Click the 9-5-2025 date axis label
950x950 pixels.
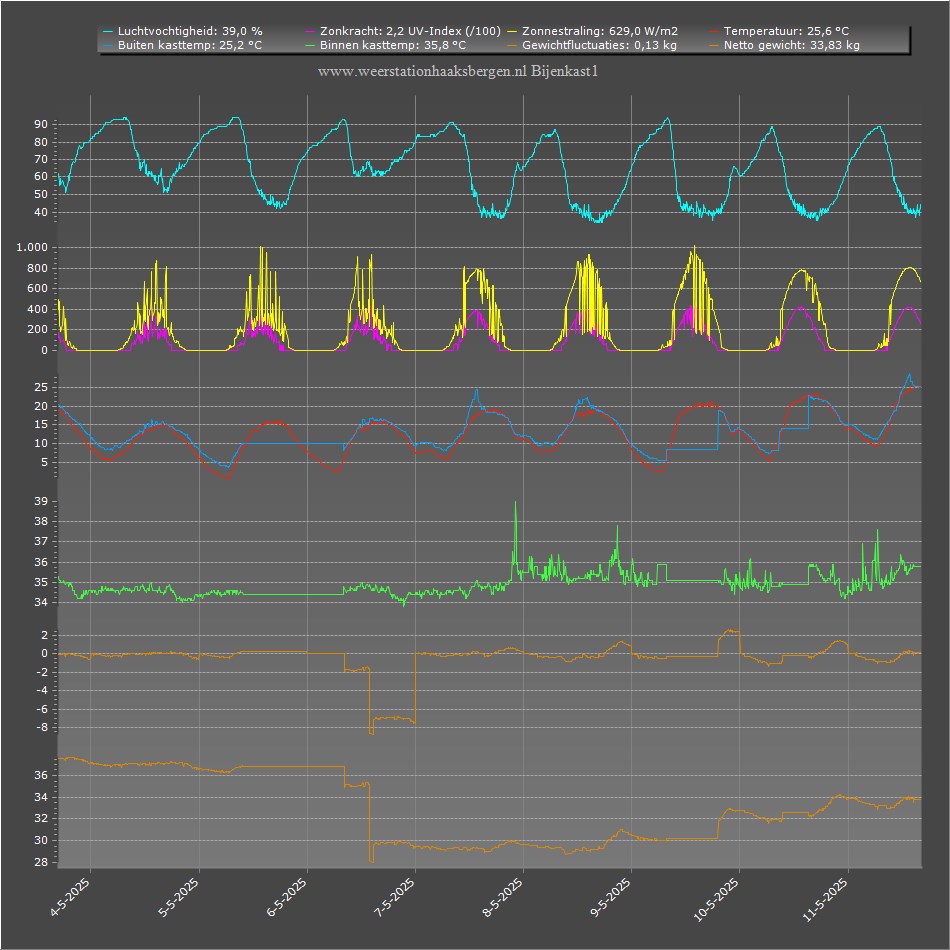tap(611, 897)
